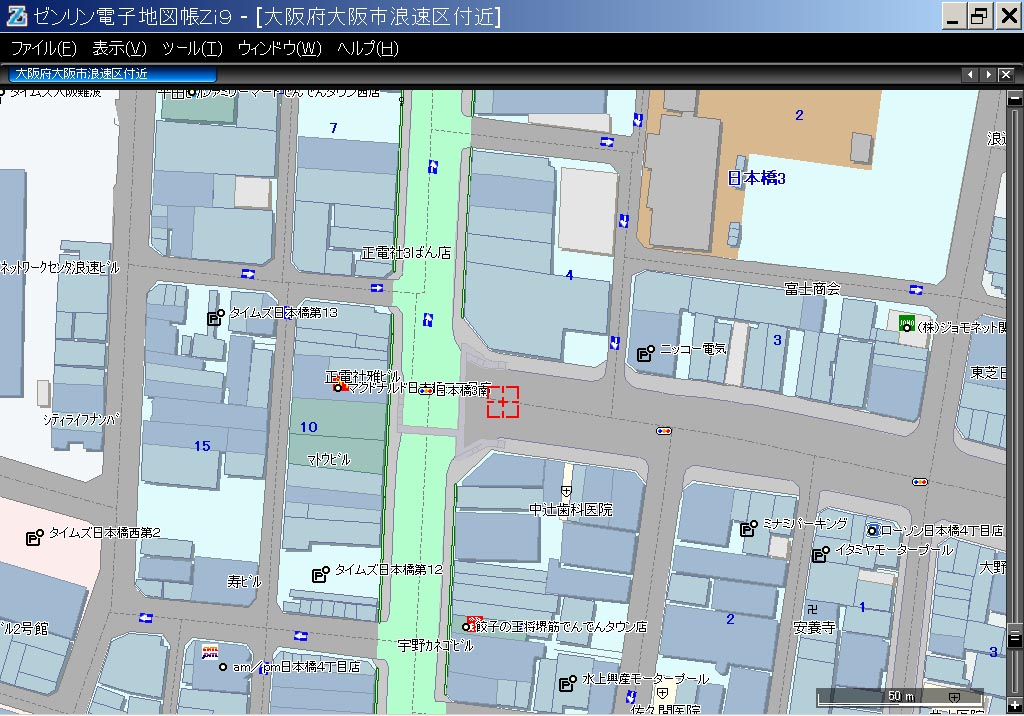Click the 東芝 label at right edge

coord(987,372)
